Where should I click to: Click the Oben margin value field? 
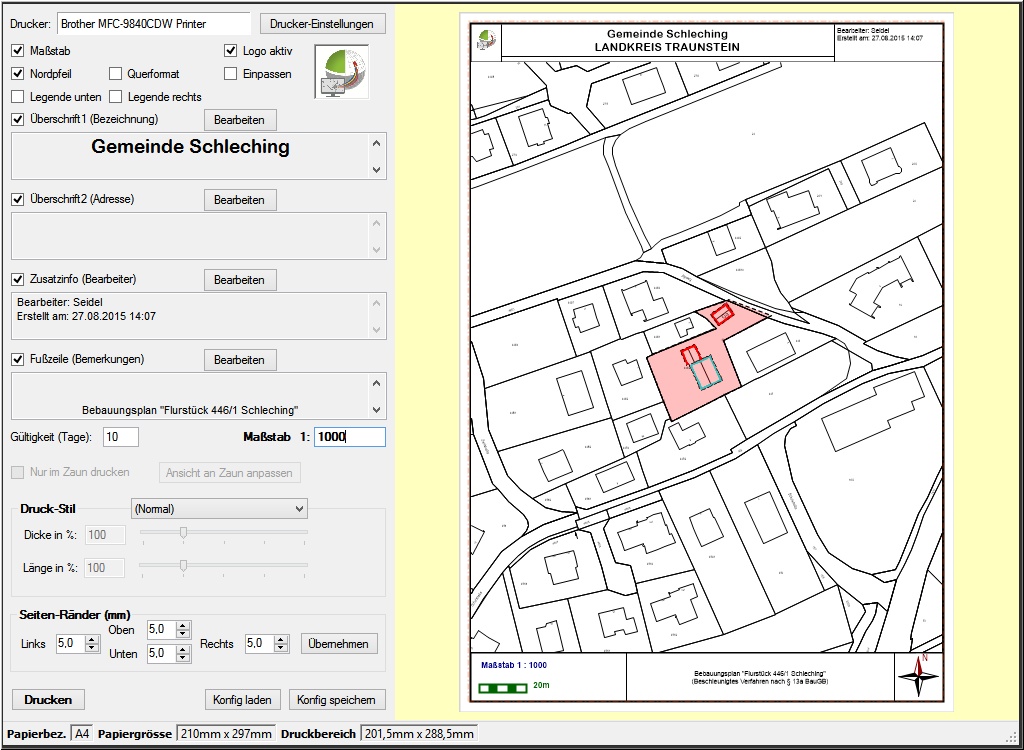(x=162, y=629)
